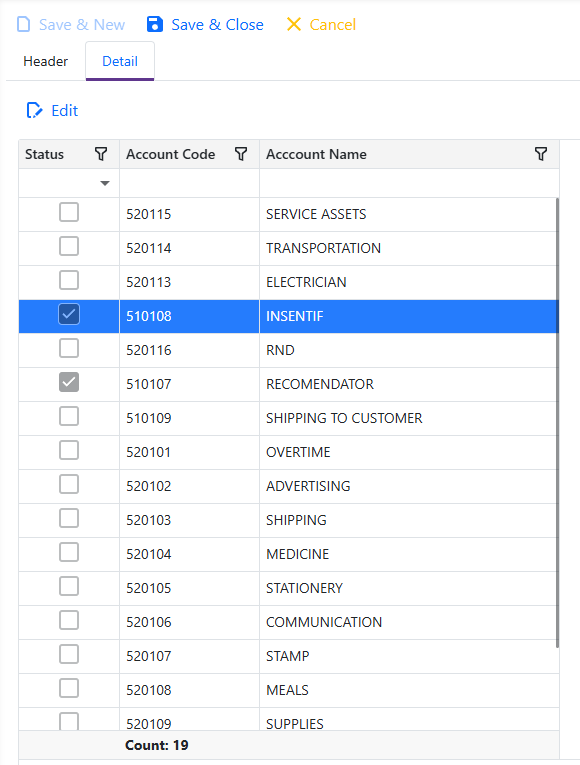Check the box for 510109 SHIPPING TO CUSTOMER
This screenshot has height=765, width=580.
pyautogui.click(x=69, y=416)
